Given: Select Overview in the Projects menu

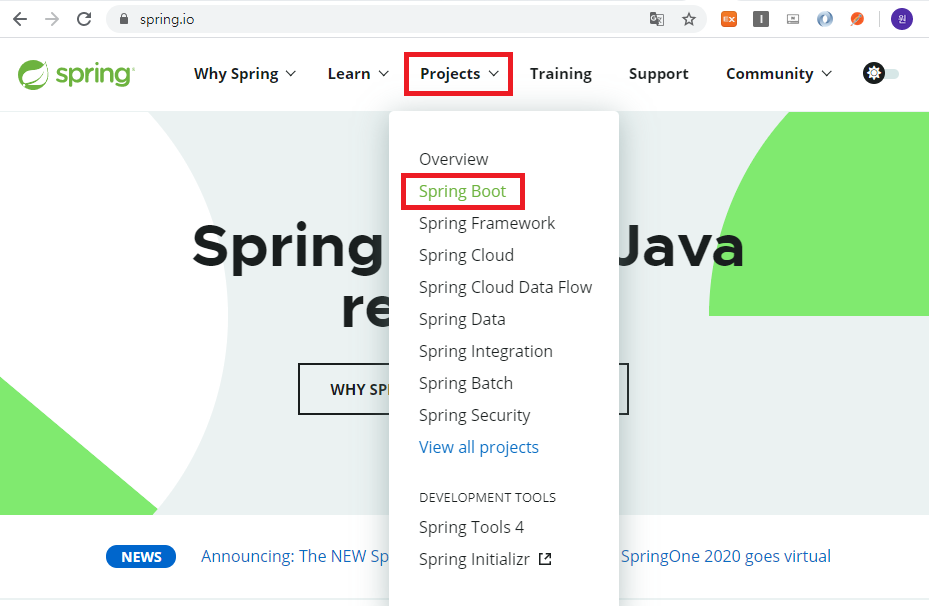Looking at the screenshot, I should click(453, 159).
